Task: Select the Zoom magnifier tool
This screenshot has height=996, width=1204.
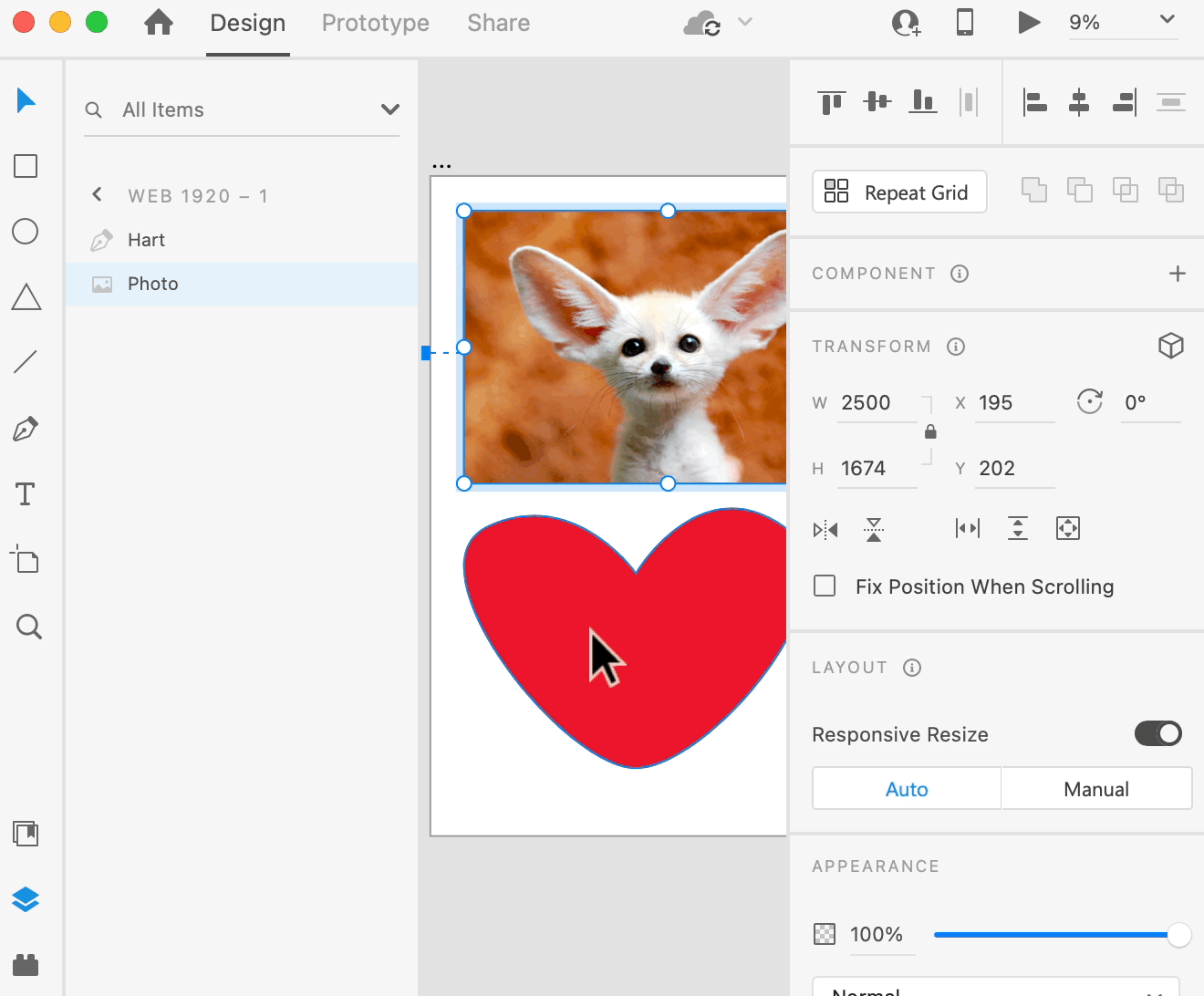Action: tap(29, 627)
